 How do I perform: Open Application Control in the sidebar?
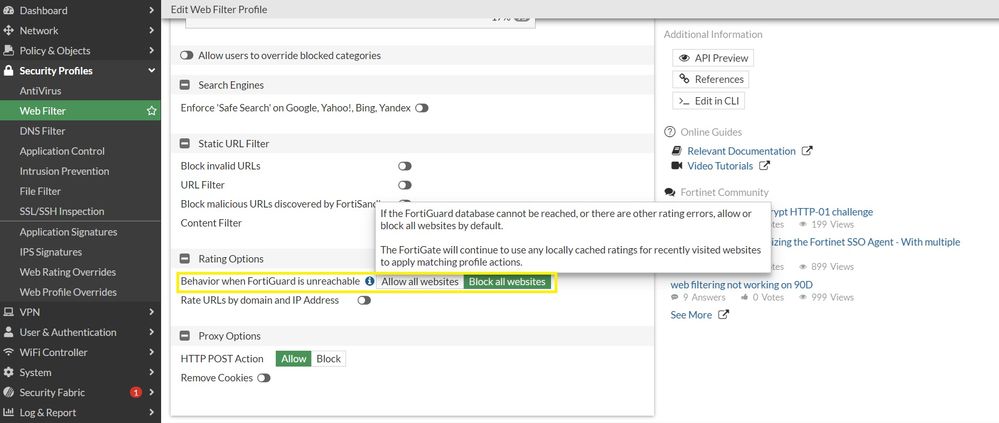click(62, 151)
